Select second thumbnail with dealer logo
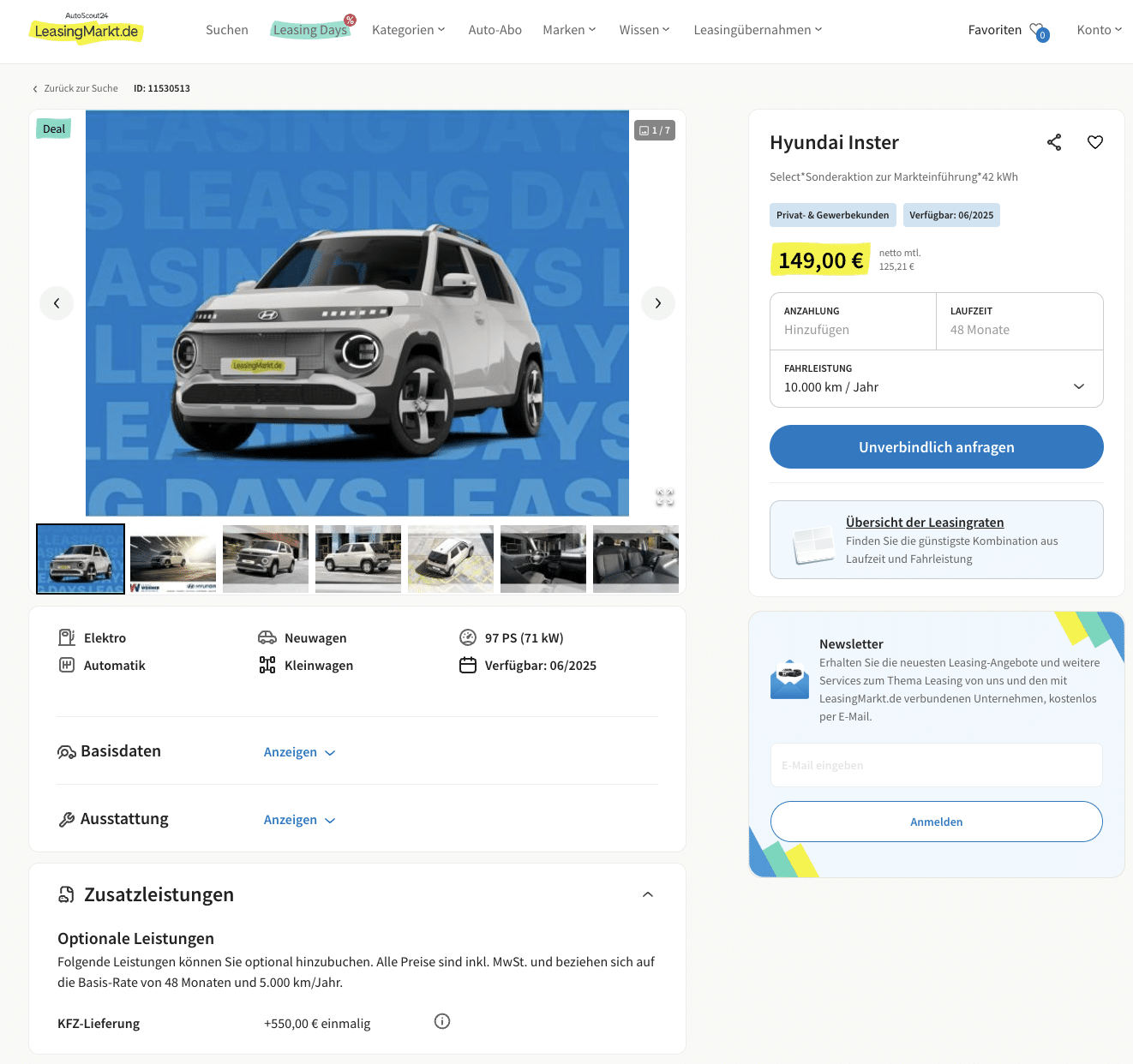This screenshot has width=1133, height=1064. coord(173,559)
